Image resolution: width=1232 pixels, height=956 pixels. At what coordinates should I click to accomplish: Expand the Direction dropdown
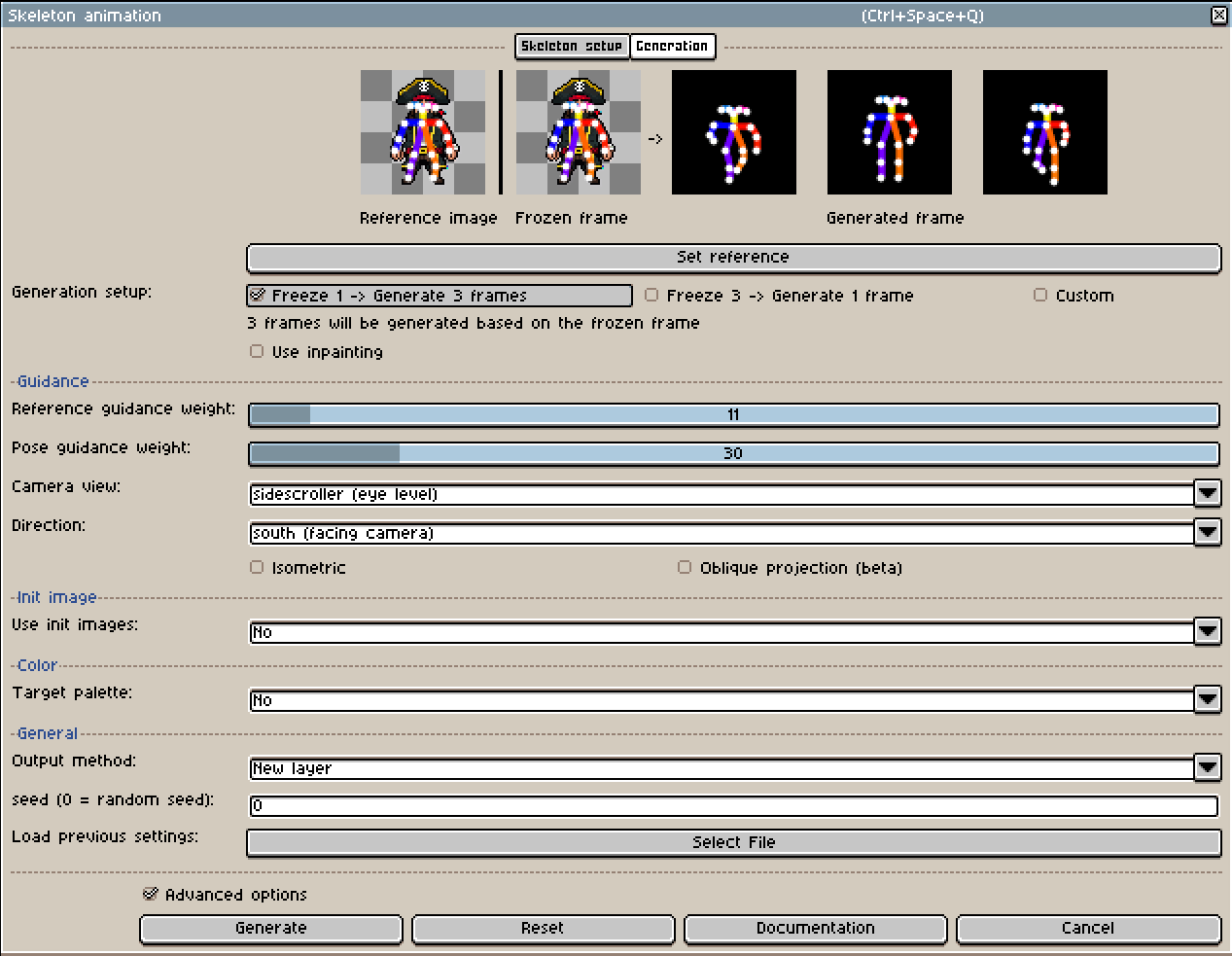[1207, 533]
